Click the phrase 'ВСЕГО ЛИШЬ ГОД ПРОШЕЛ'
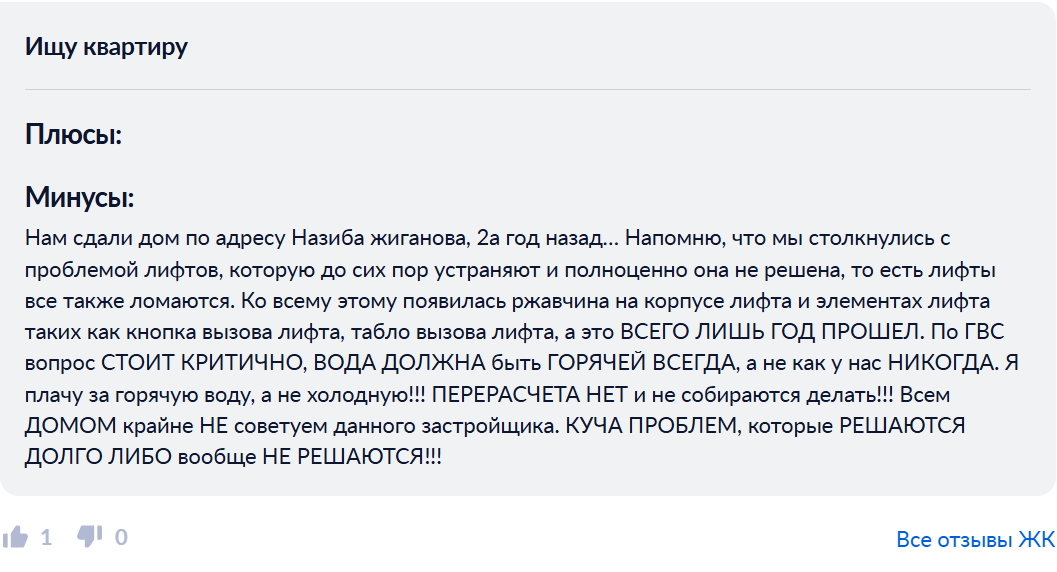The width and height of the screenshot is (1057, 572). (770, 331)
